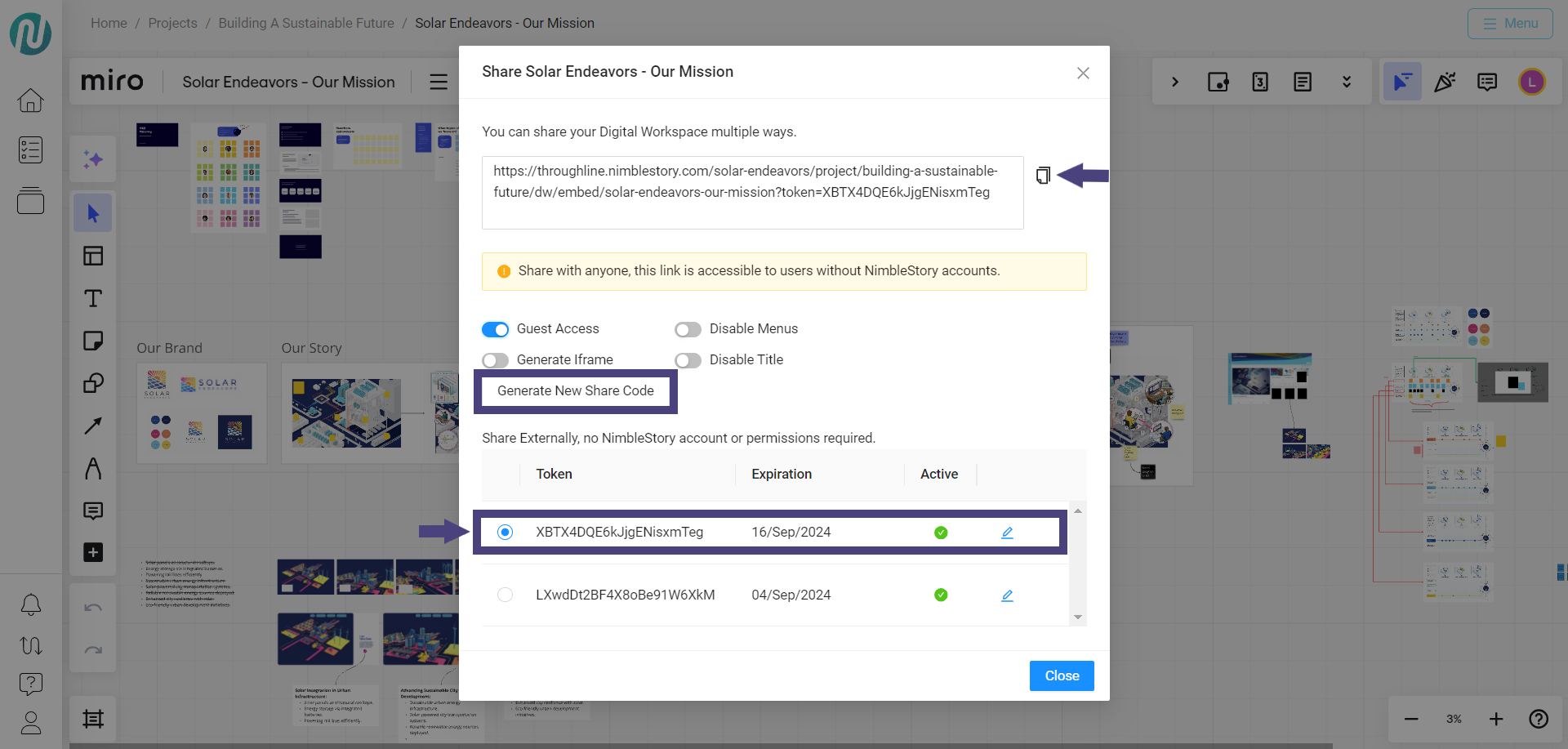Go to Projects breadcrumb
This screenshot has width=1568, height=749.
pyautogui.click(x=172, y=23)
